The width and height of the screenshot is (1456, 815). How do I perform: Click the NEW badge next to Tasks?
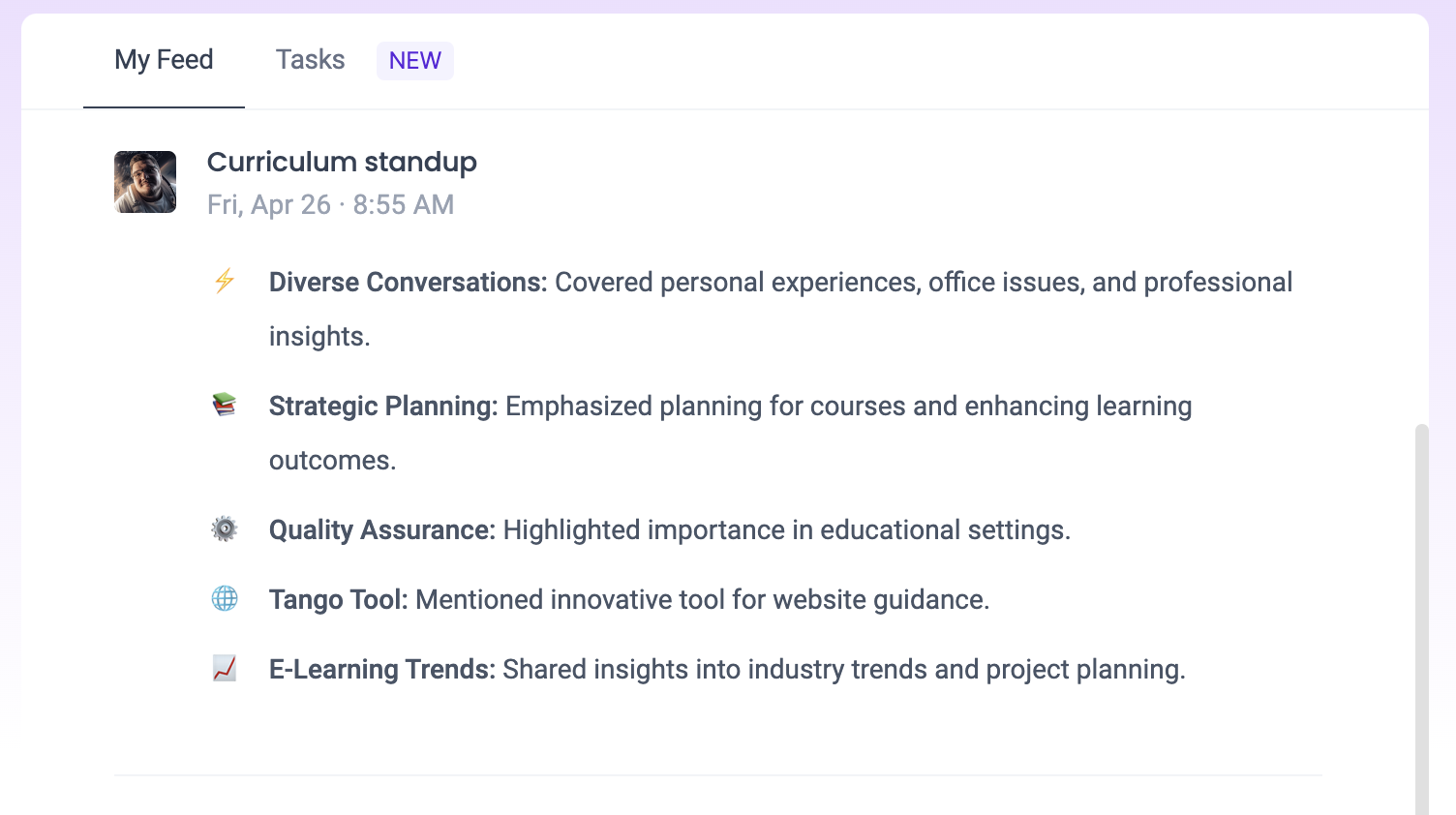[414, 60]
